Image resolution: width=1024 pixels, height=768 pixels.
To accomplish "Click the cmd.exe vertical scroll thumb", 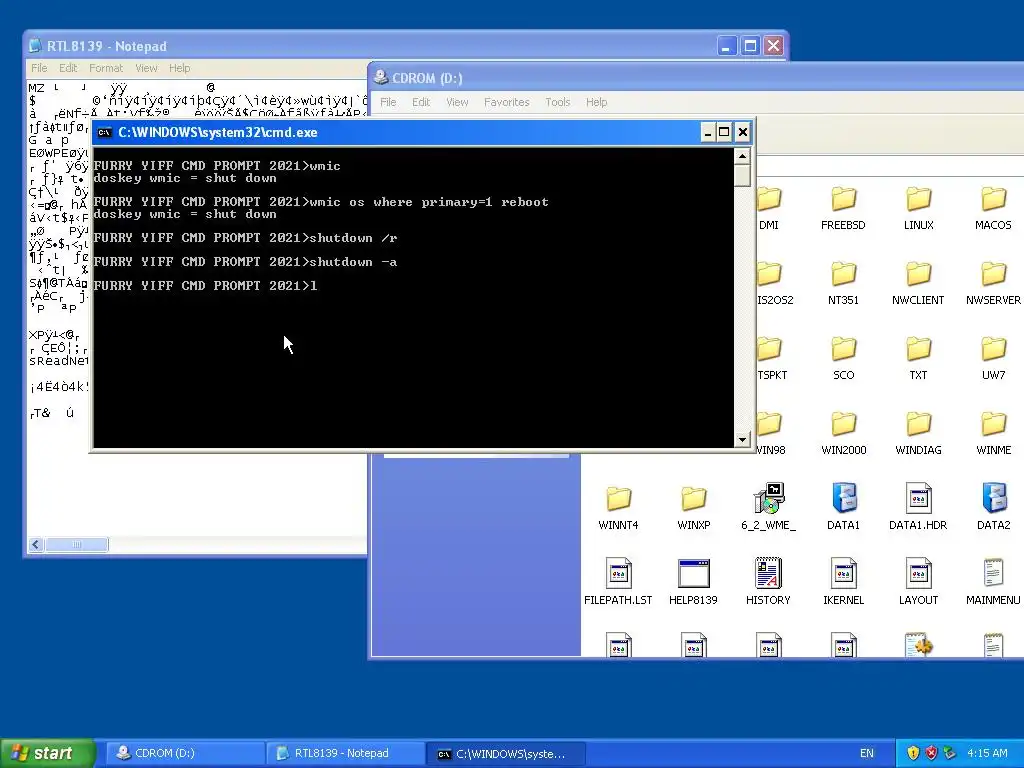I will pos(742,175).
